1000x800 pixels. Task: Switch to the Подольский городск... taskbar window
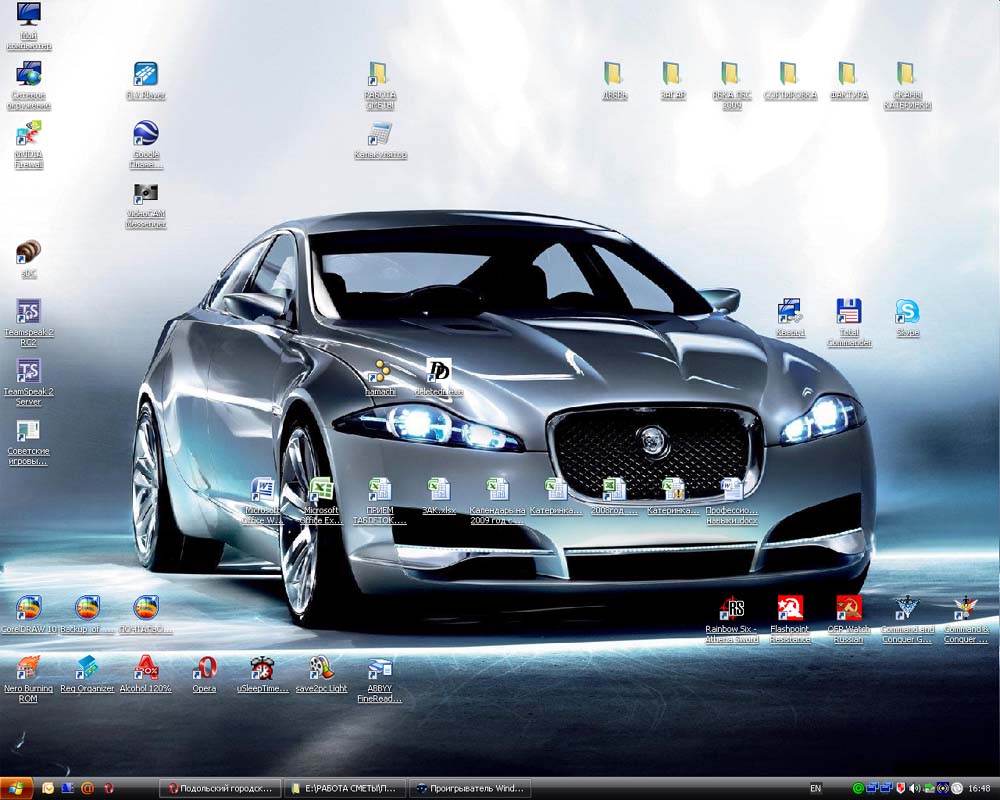coord(221,788)
